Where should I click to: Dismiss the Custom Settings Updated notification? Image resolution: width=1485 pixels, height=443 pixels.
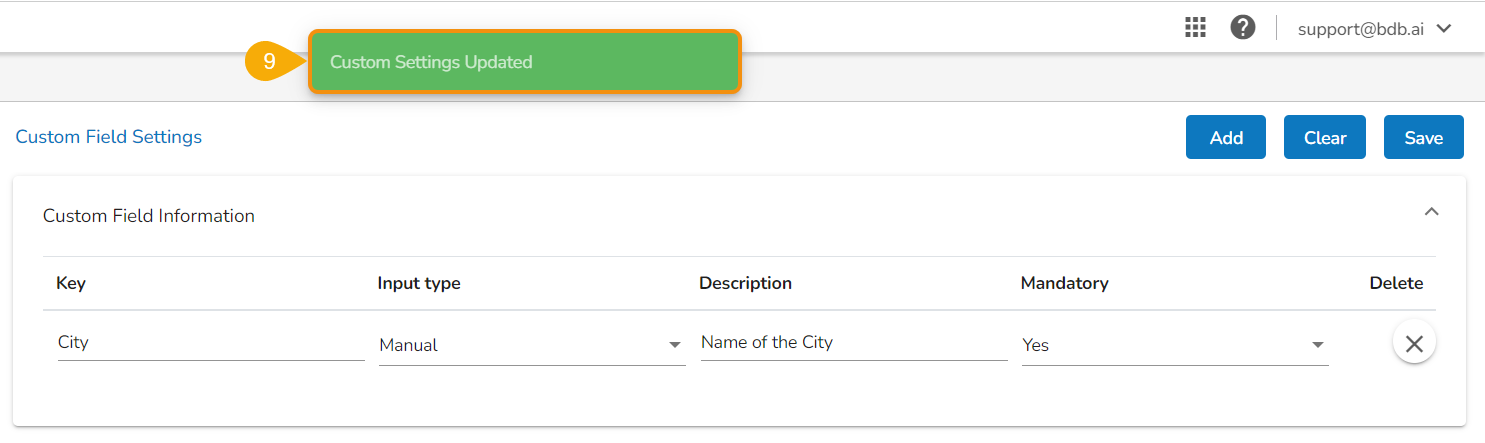(x=524, y=62)
